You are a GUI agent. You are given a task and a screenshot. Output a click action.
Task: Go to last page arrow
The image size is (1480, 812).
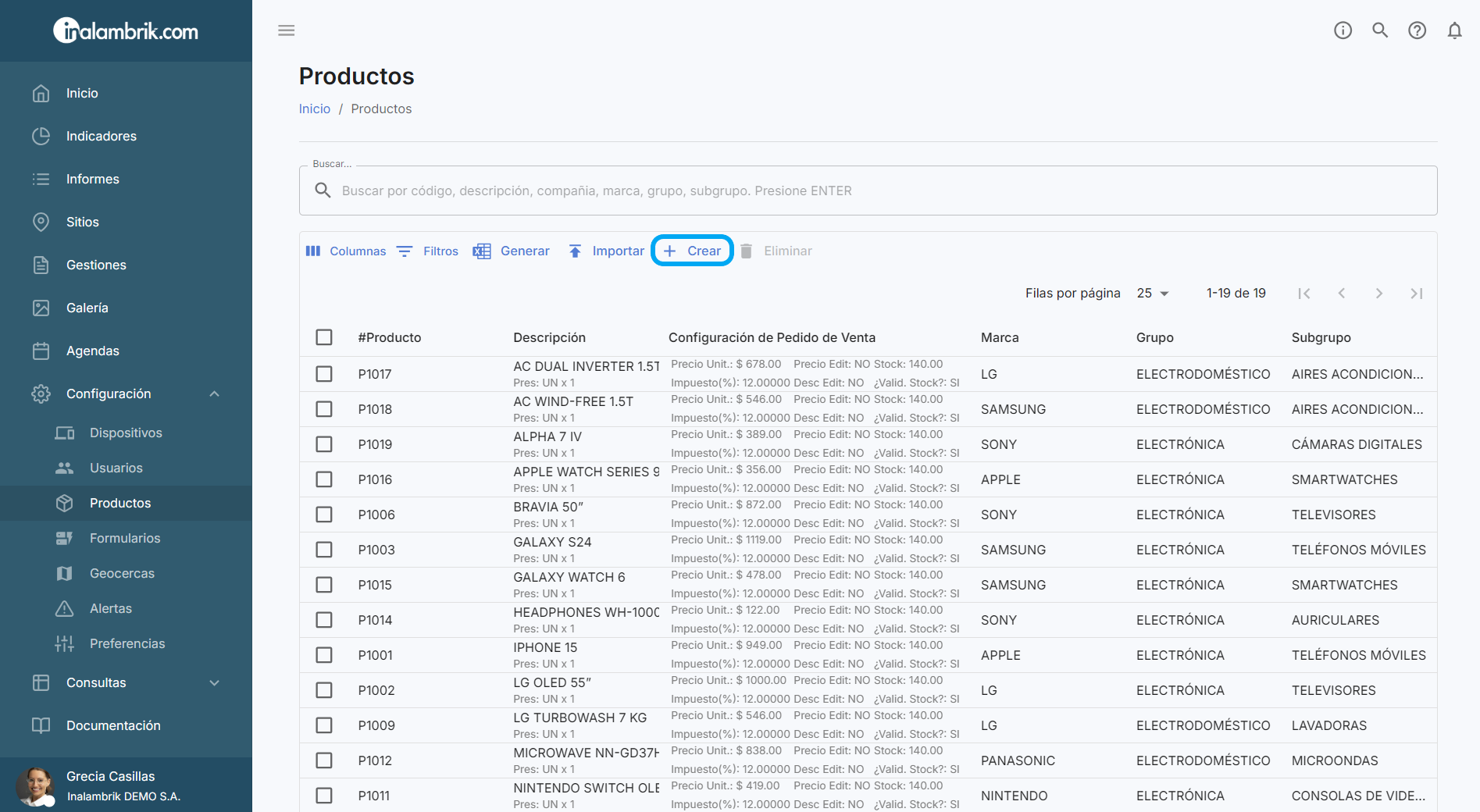[x=1417, y=294]
